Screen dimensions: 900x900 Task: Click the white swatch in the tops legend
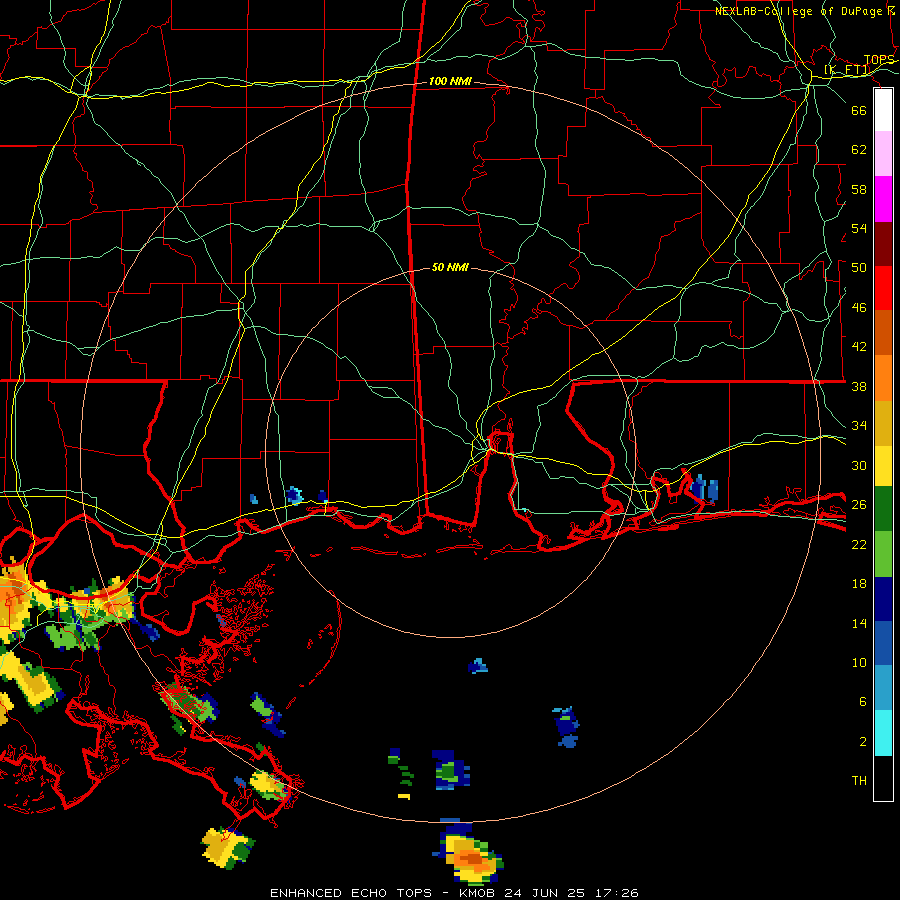(883, 110)
